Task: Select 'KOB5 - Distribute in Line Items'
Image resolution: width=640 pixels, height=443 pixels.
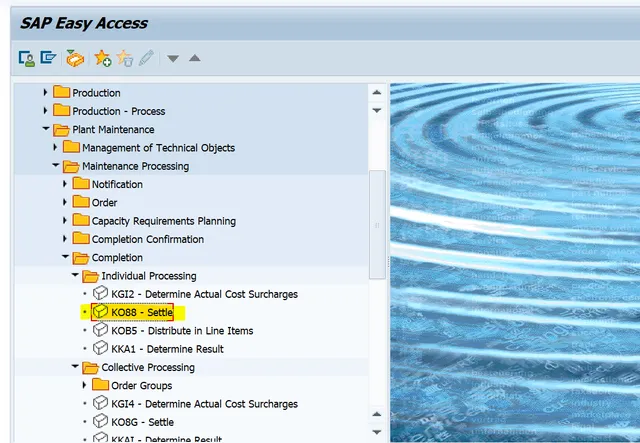Action: coord(182,331)
